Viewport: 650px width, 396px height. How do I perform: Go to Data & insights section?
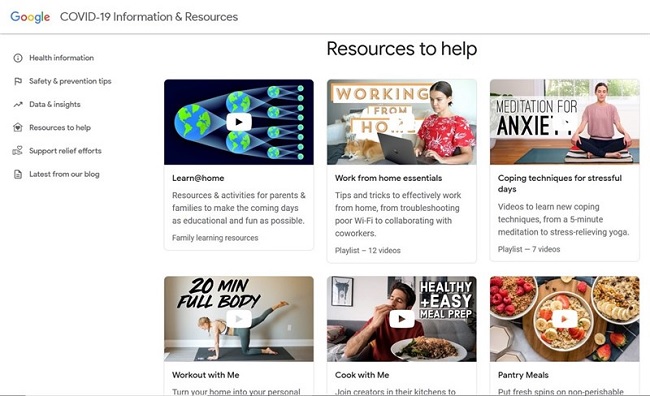tap(55, 104)
